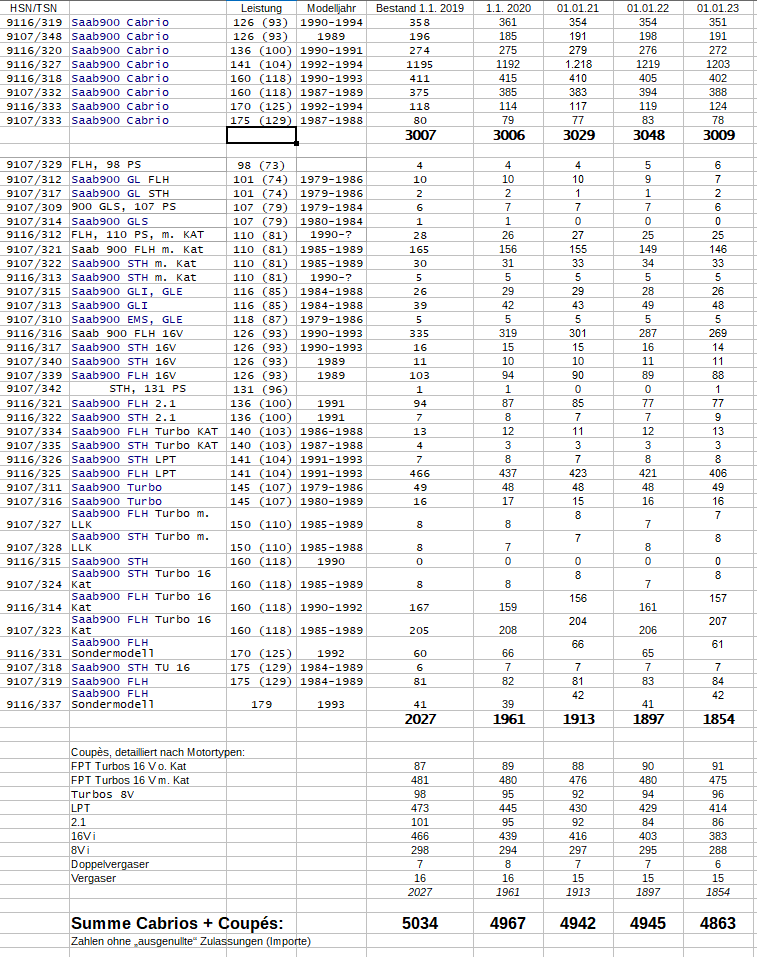This screenshot has width=757, height=957.
Task: Select the Modelljahr cell '1990-1994' for 9116/319
Action: [331, 23]
